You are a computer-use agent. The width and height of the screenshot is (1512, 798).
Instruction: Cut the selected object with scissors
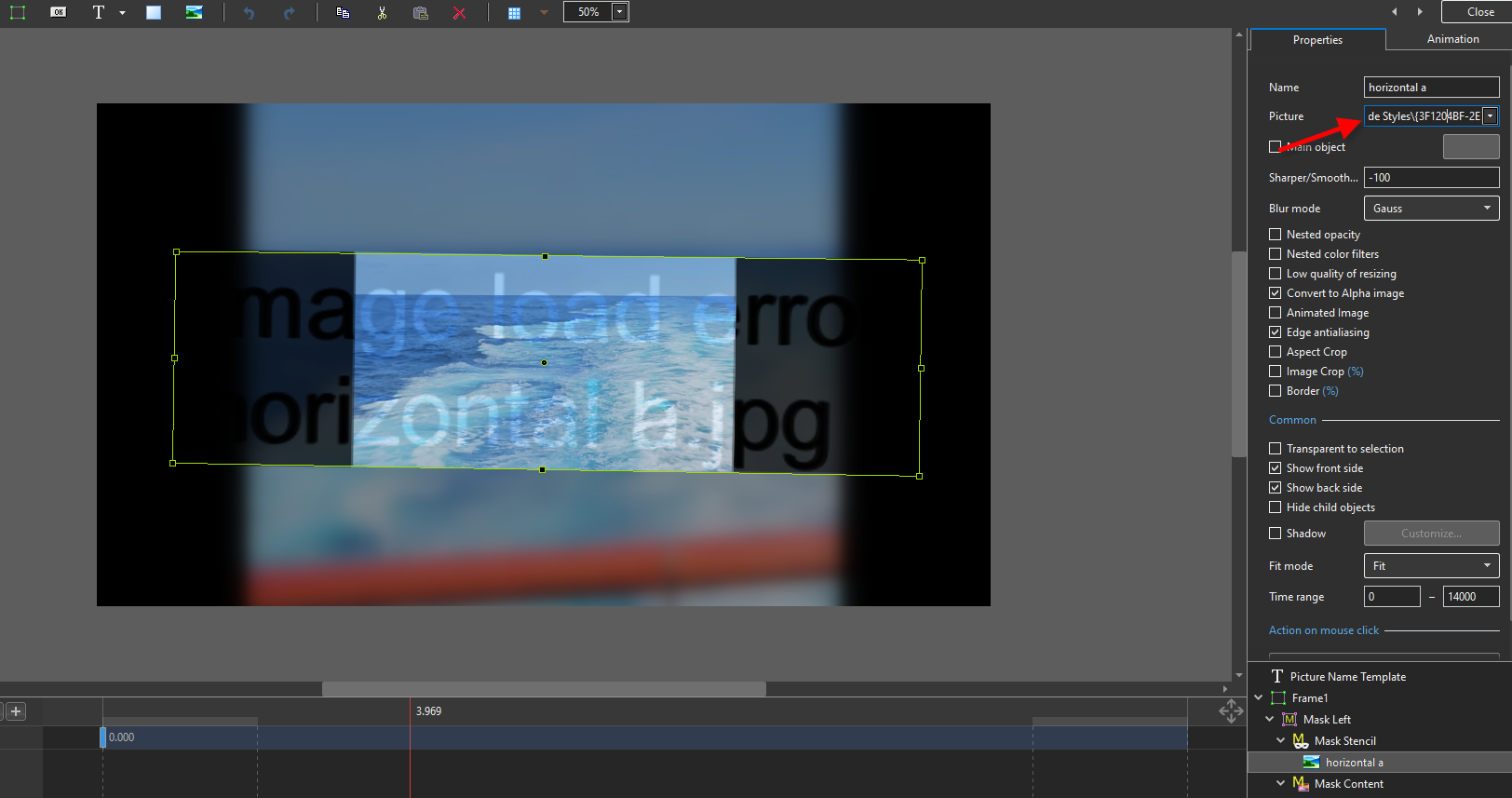point(382,12)
